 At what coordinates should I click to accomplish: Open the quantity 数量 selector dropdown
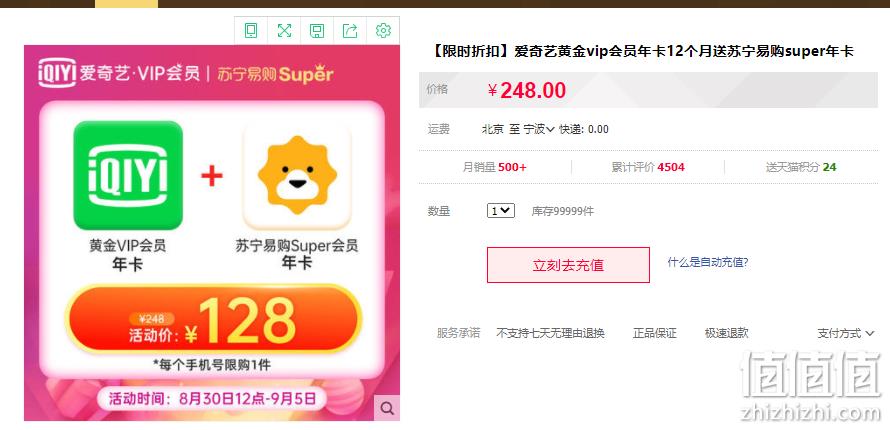(501, 210)
